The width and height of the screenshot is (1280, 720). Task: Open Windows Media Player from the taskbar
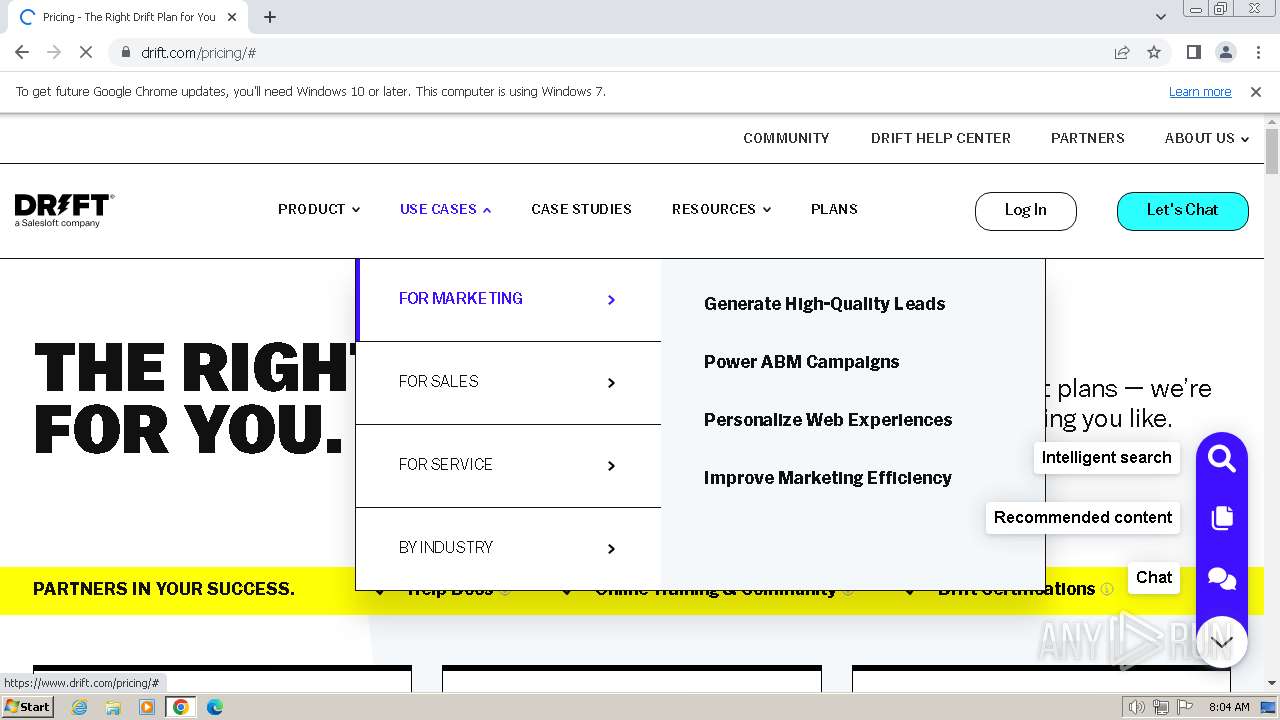tap(147, 707)
